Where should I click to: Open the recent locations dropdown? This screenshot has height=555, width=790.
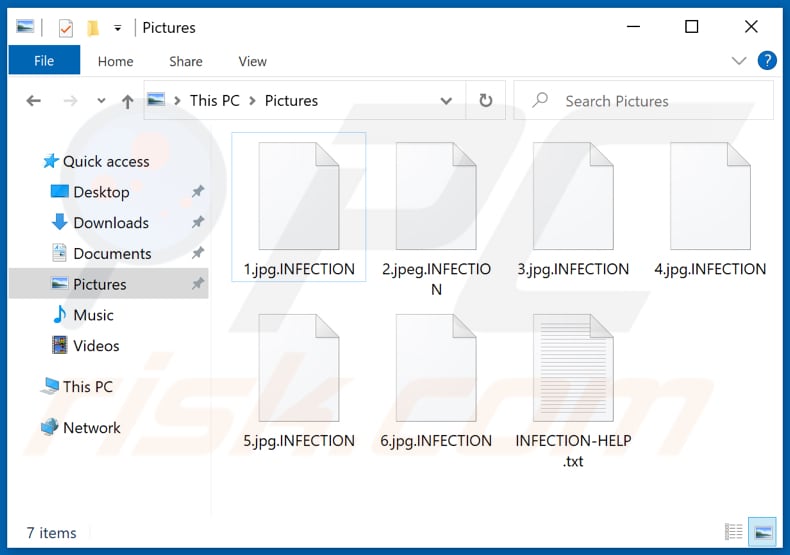101,101
